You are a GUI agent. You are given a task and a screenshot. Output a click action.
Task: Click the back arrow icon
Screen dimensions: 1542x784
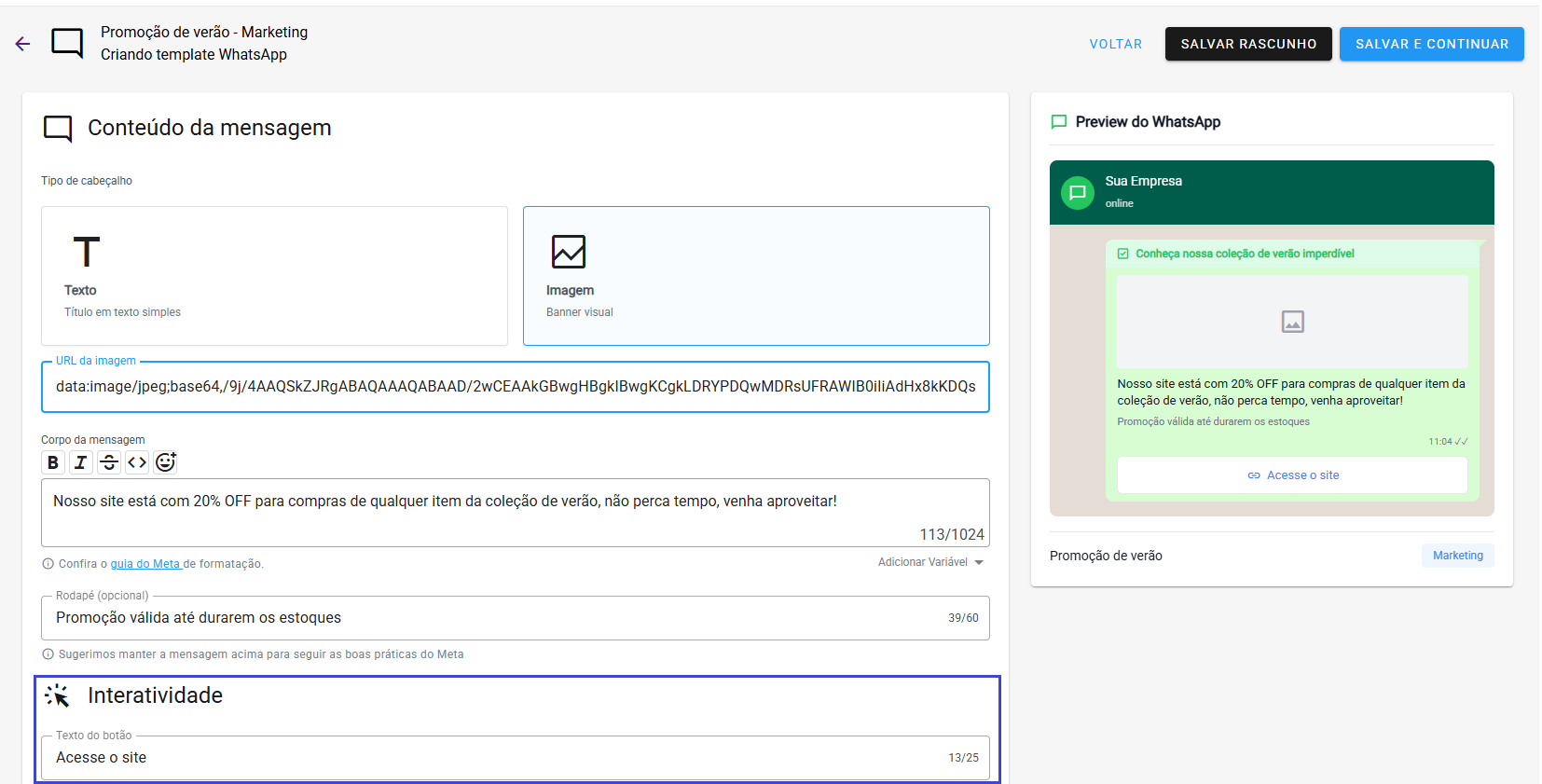tap(22, 44)
